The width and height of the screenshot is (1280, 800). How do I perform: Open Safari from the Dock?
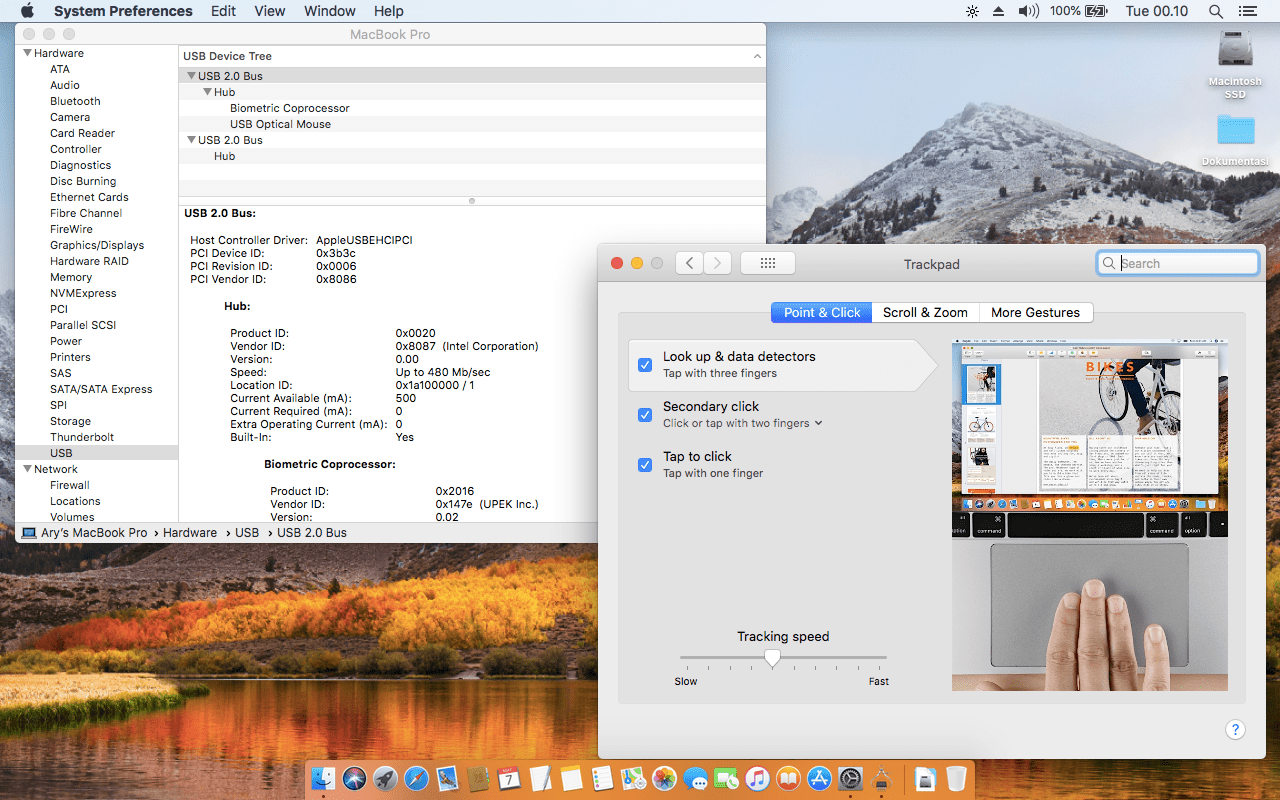(416, 778)
